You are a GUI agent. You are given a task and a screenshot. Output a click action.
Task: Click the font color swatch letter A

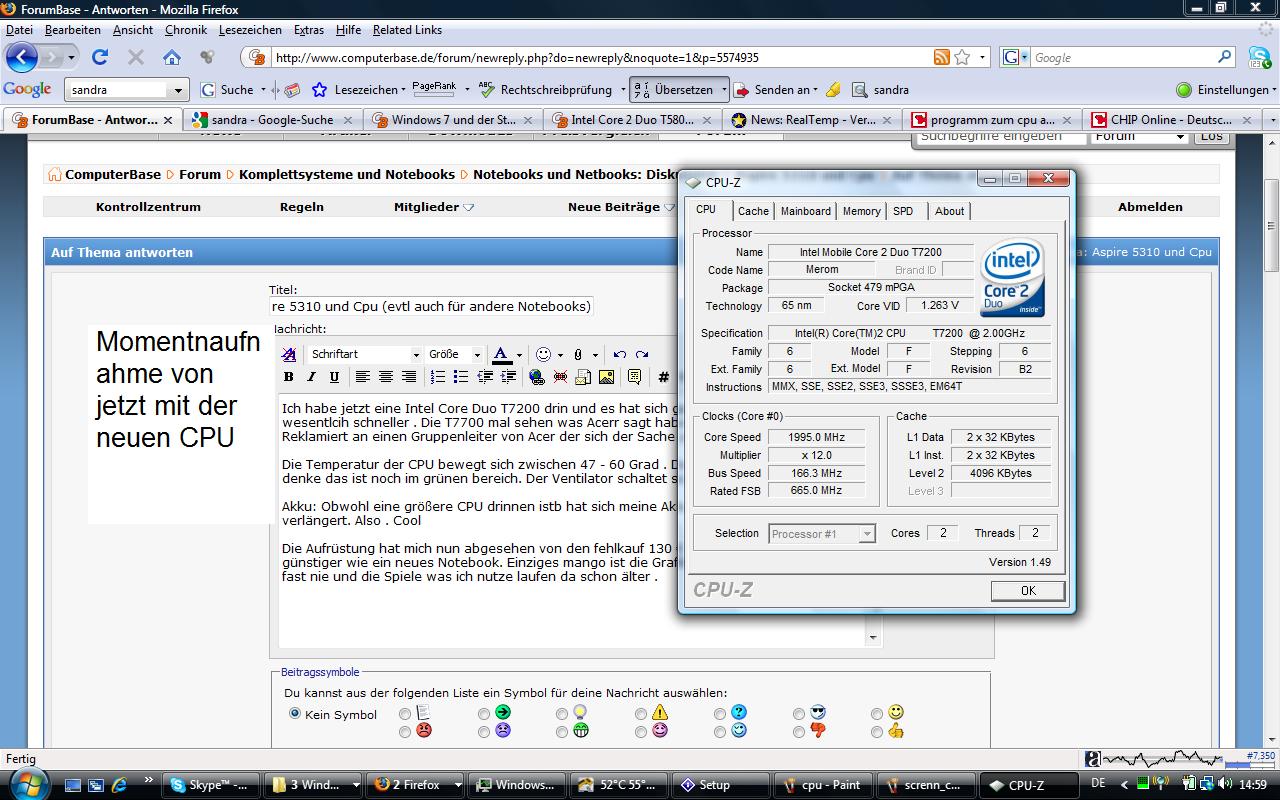click(x=502, y=354)
